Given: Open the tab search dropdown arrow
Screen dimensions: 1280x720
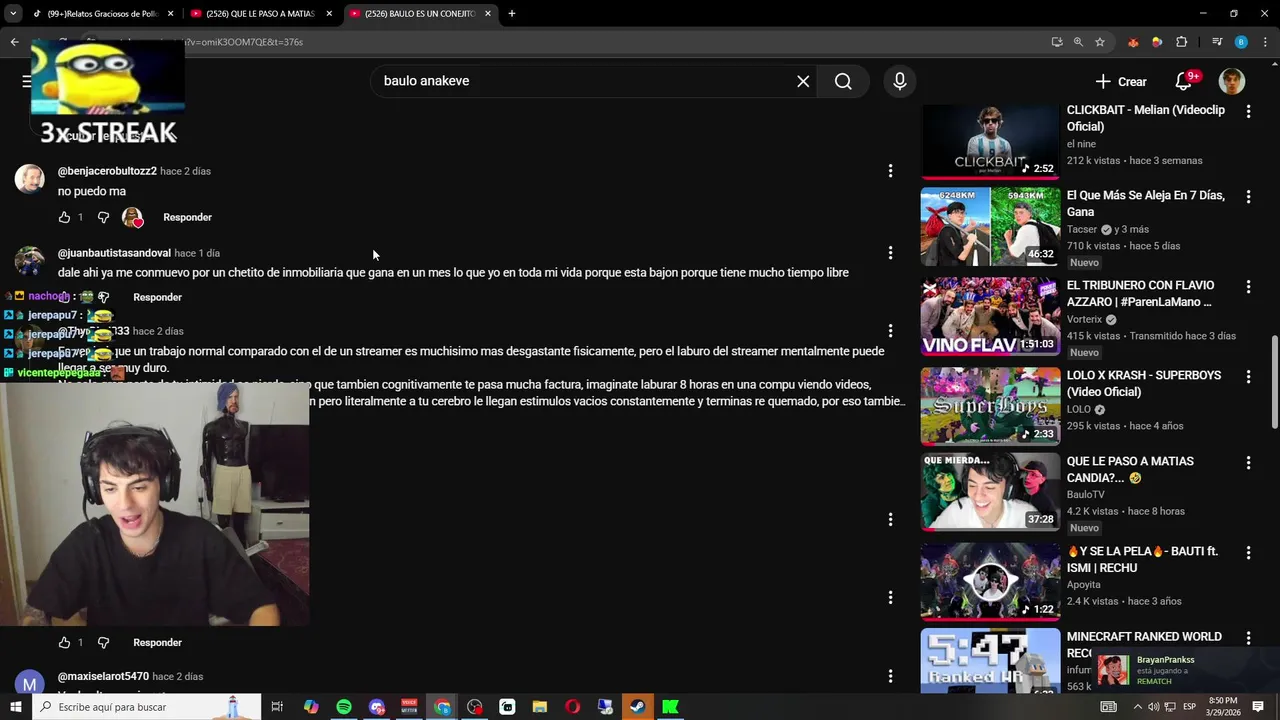Looking at the screenshot, I should pos(12,14).
